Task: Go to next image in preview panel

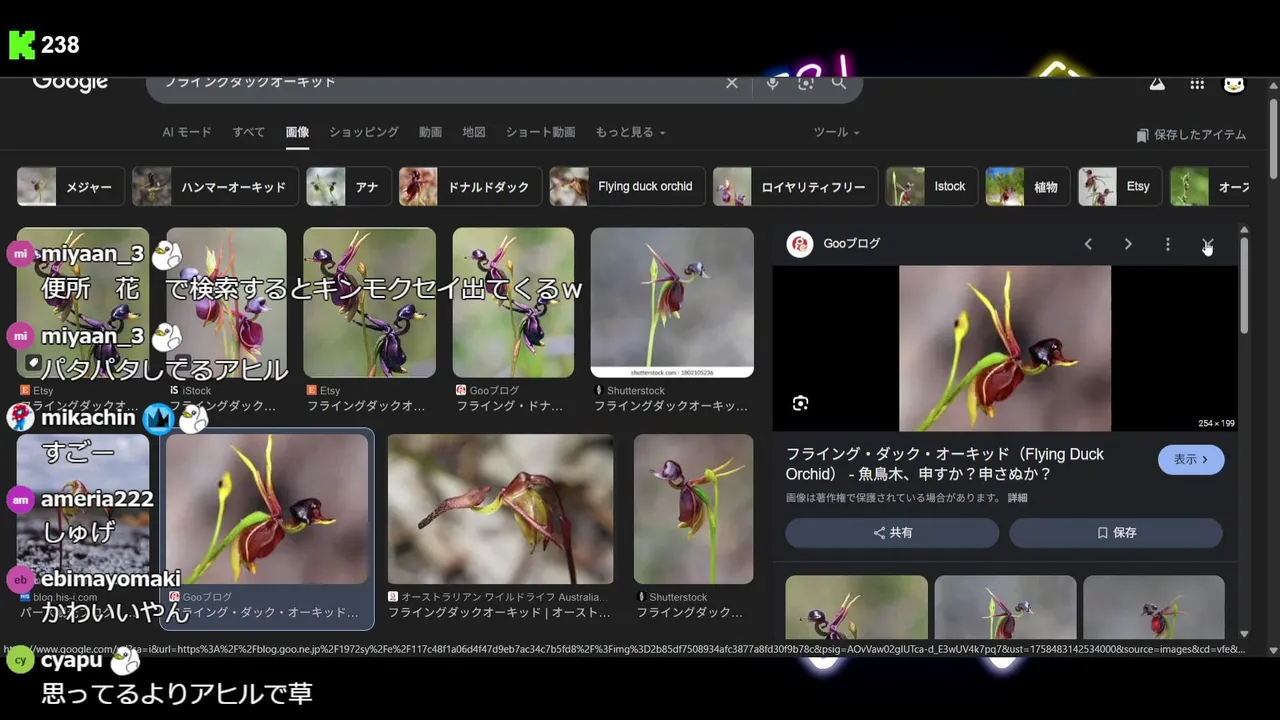Action: pos(1128,244)
